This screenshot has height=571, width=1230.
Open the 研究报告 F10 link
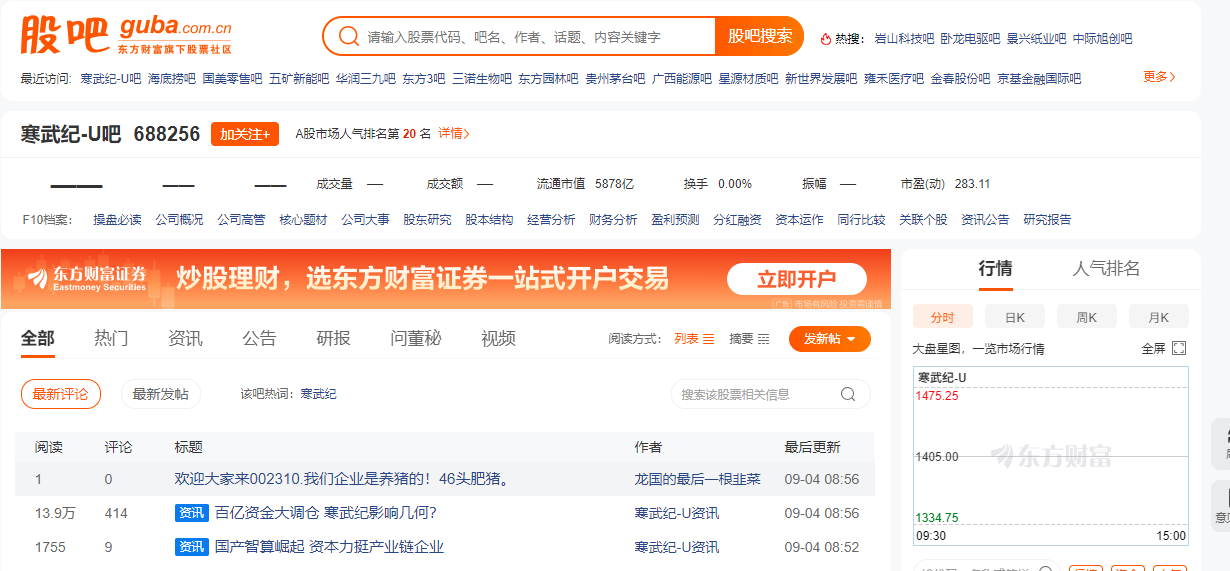click(1047, 219)
